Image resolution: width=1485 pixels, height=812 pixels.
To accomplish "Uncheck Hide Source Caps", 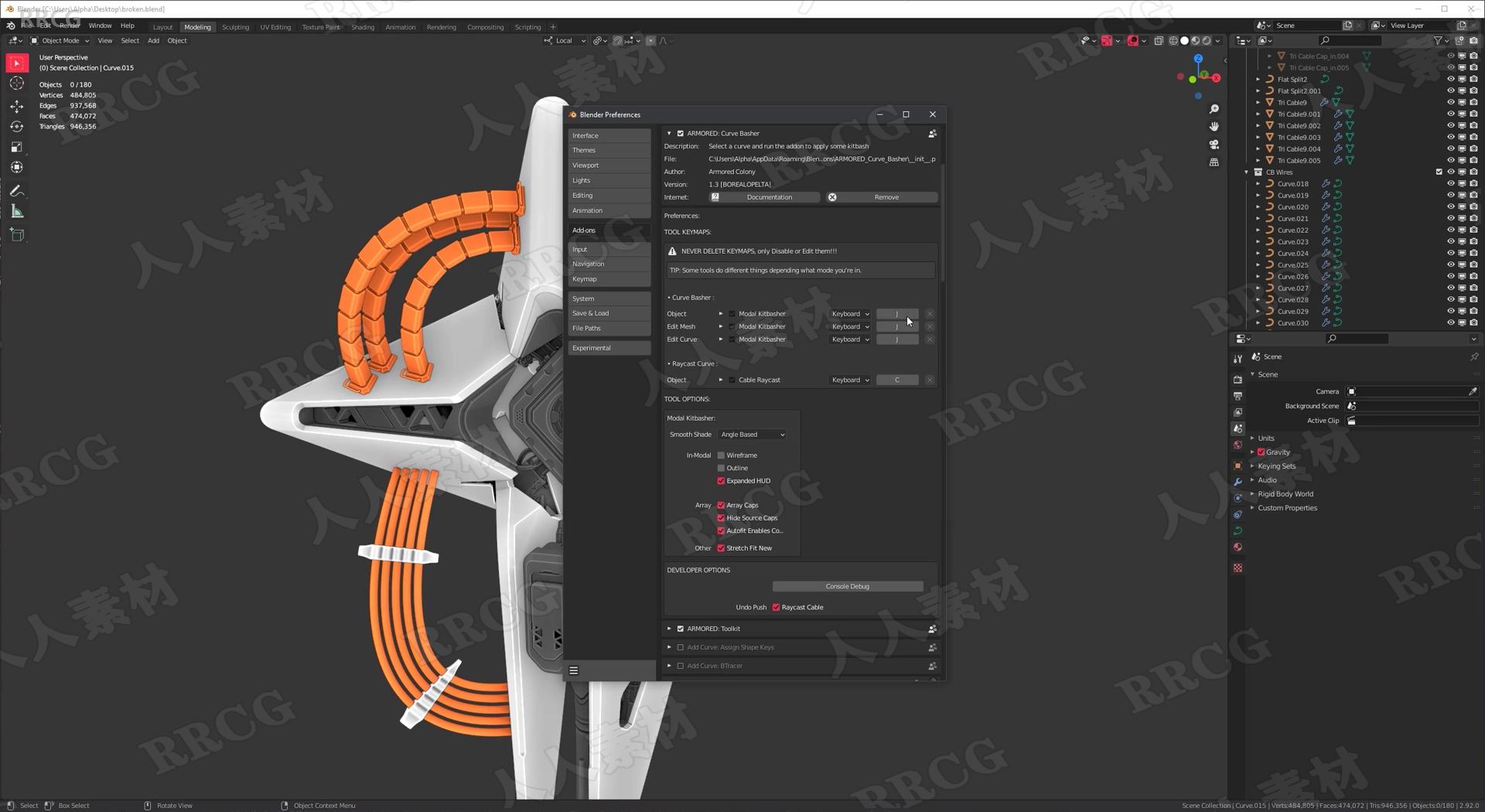I will tap(721, 518).
